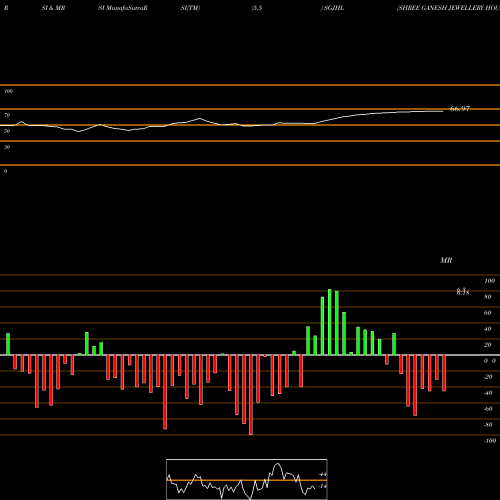Click the SI & MR header text
The image size is (500, 500).
(x=53, y=8)
